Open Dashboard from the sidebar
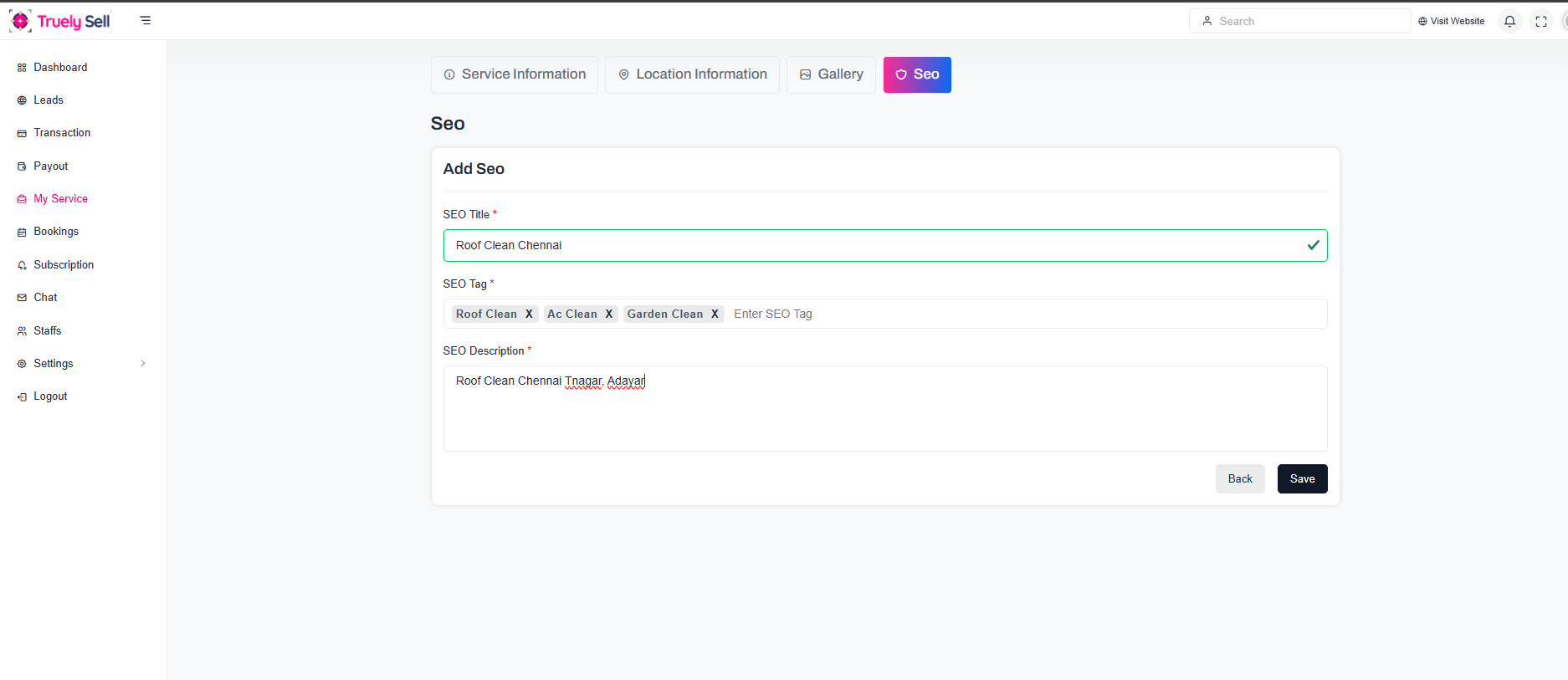 [x=60, y=68]
